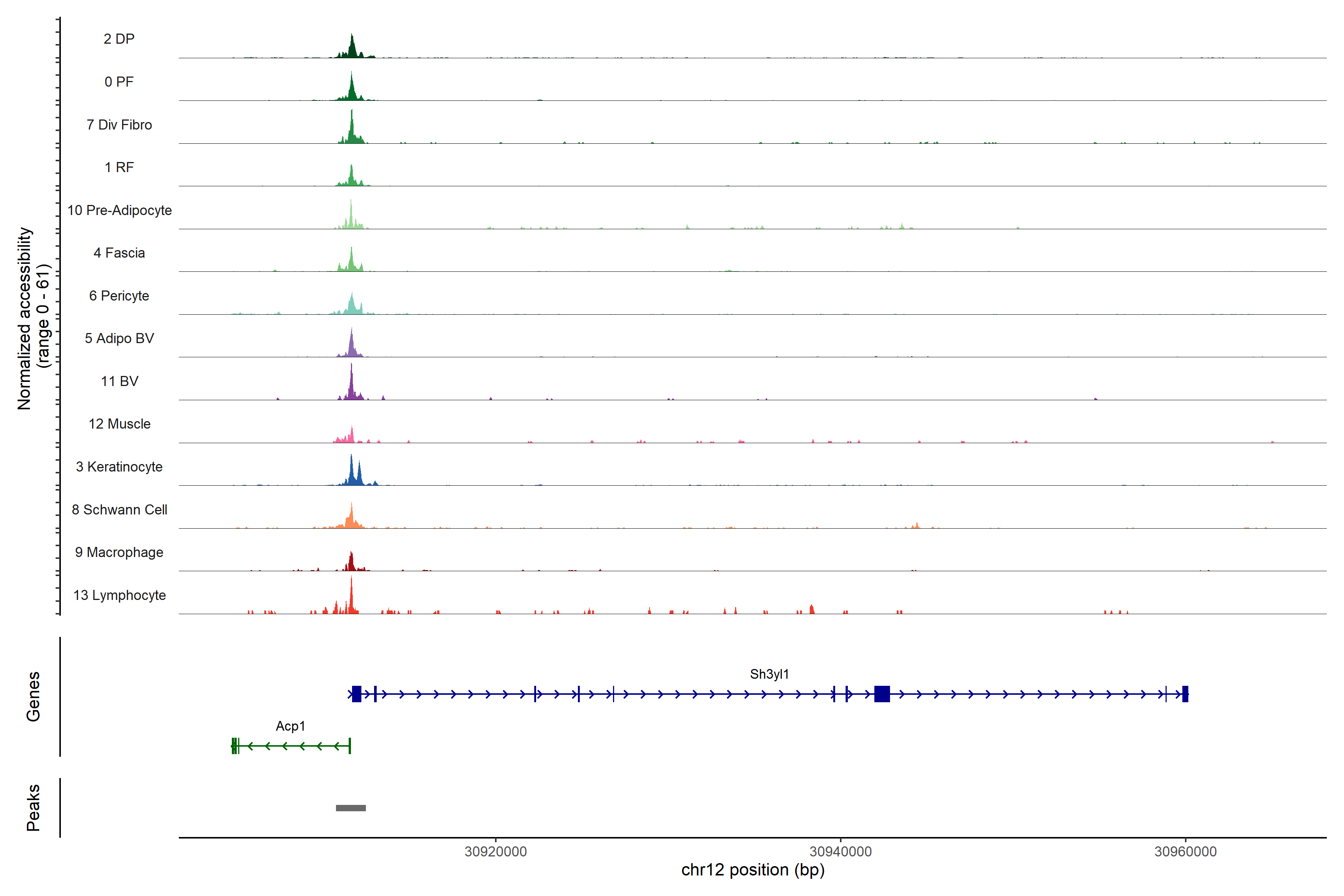Click the chr12 position (bp) axis title
Screen dimensions: 1344x896
point(753,870)
